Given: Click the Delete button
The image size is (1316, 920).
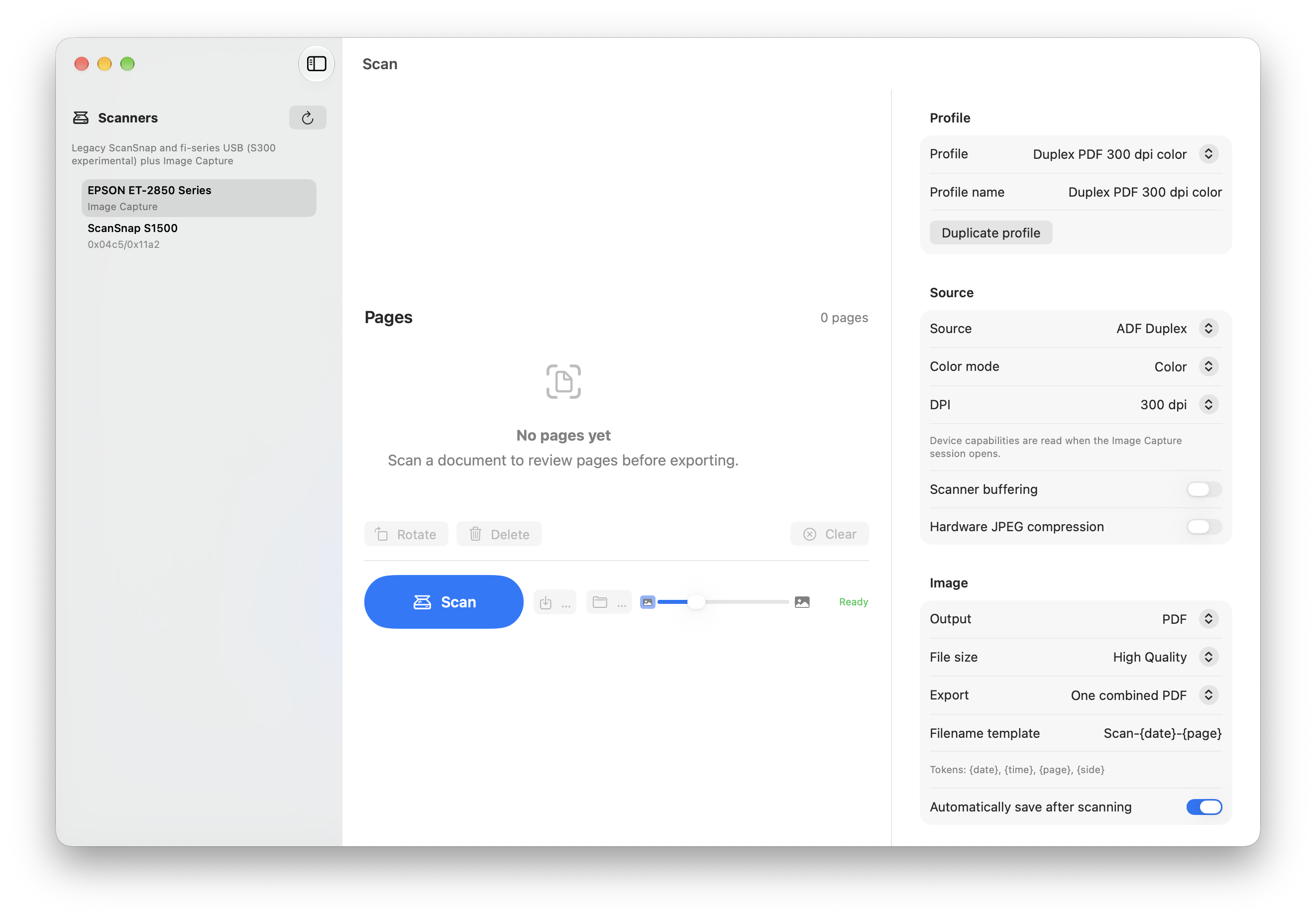Looking at the screenshot, I should (499, 534).
